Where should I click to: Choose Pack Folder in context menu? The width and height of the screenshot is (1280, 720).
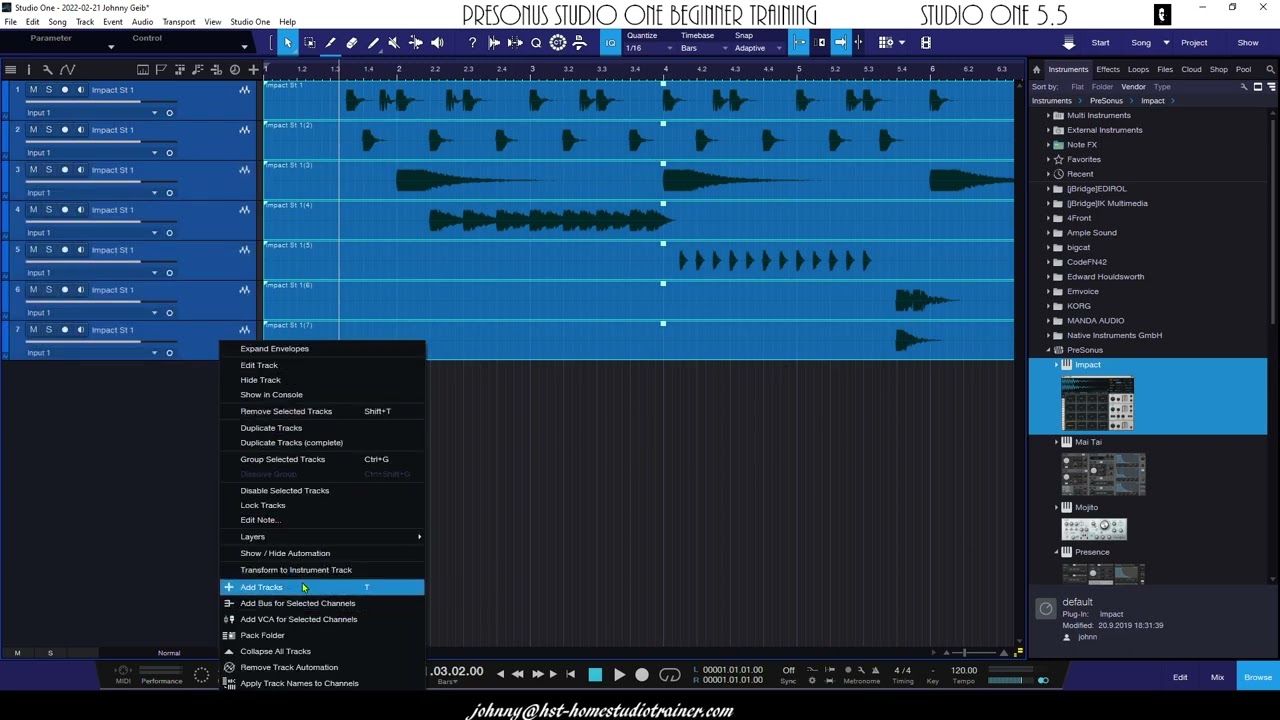point(322,635)
